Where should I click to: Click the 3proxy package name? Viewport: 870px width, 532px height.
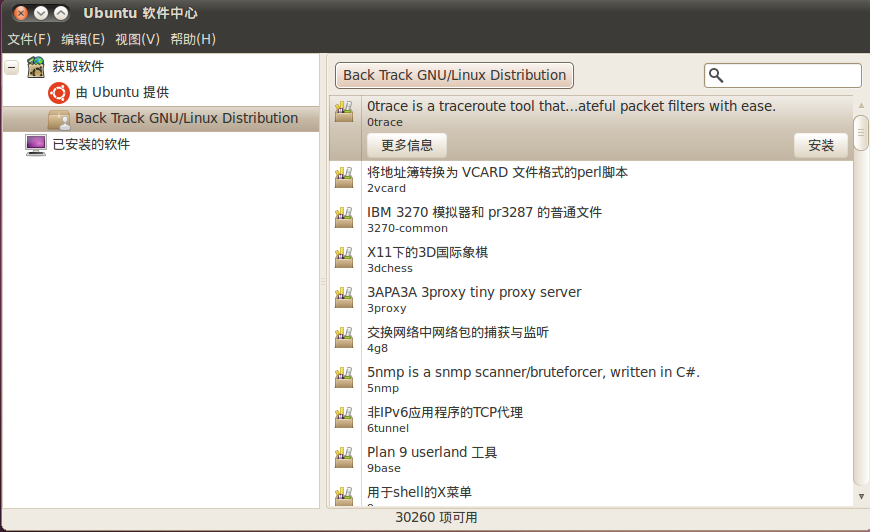[x=387, y=308]
